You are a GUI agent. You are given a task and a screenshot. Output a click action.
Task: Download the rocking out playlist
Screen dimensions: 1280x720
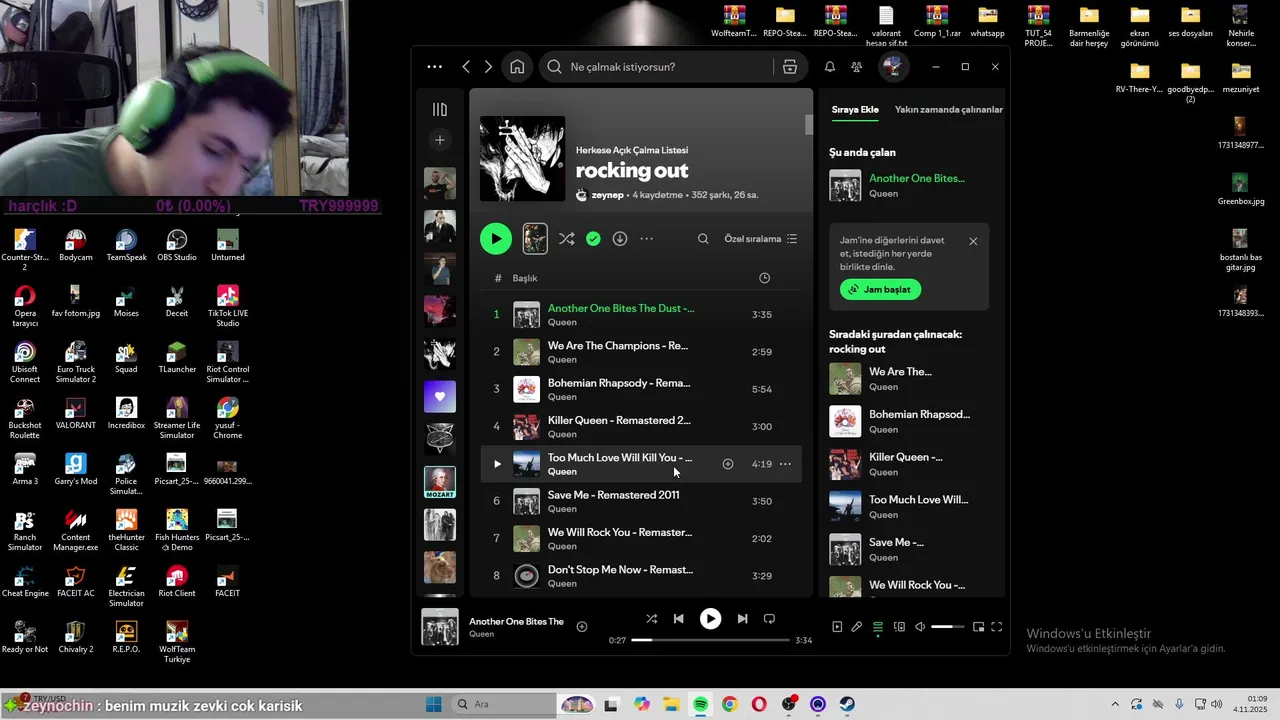pyautogui.click(x=620, y=239)
